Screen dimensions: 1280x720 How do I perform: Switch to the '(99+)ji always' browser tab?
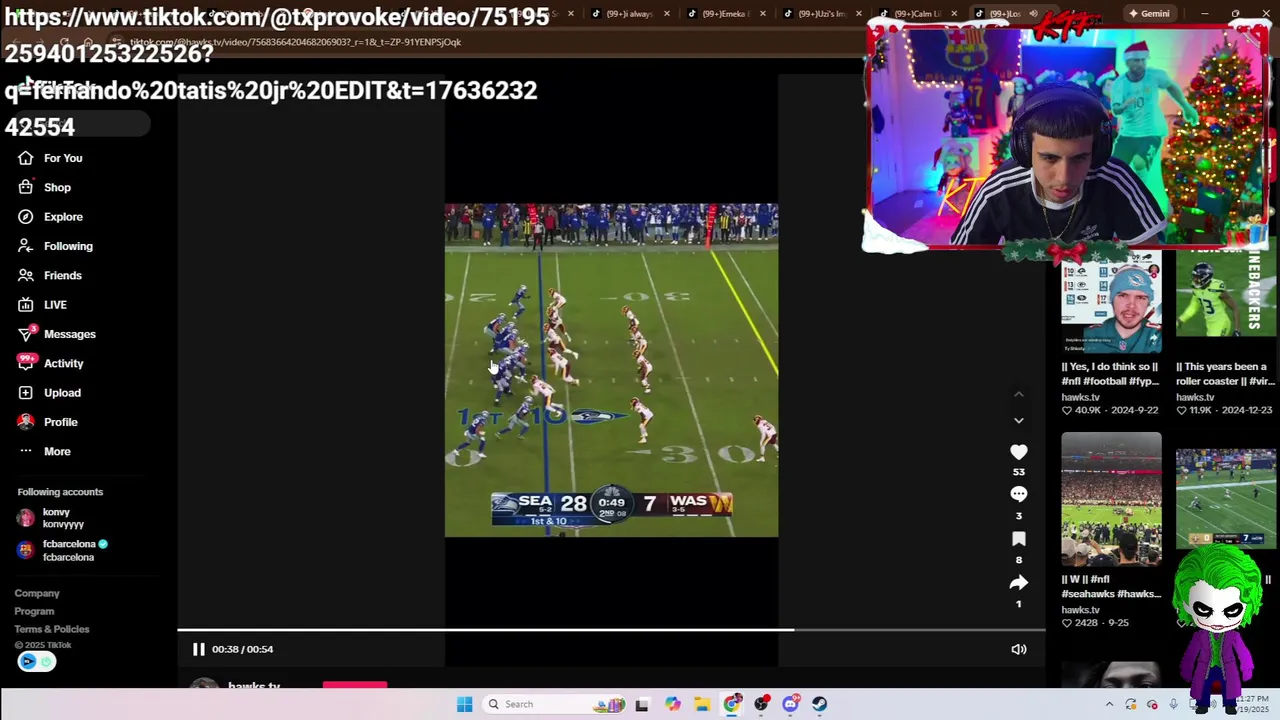pyautogui.click(x=630, y=14)
